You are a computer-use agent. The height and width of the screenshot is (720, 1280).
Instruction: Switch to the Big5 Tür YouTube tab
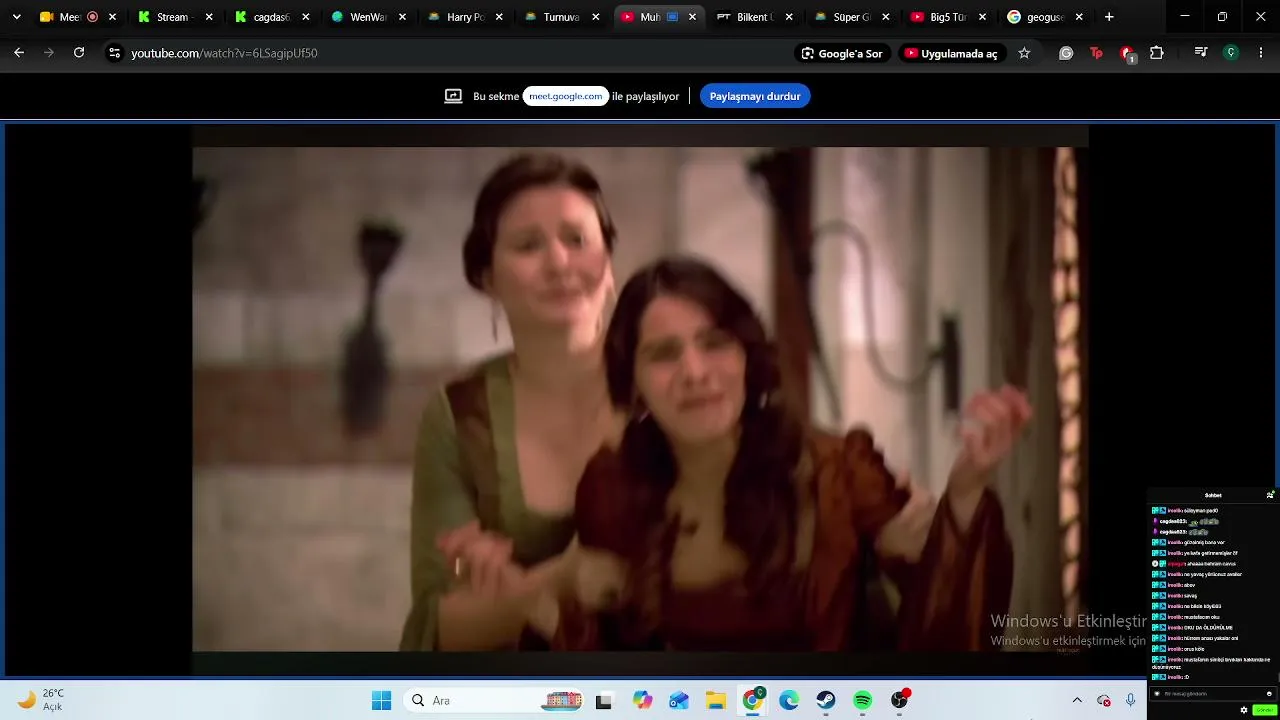point(950,17)
